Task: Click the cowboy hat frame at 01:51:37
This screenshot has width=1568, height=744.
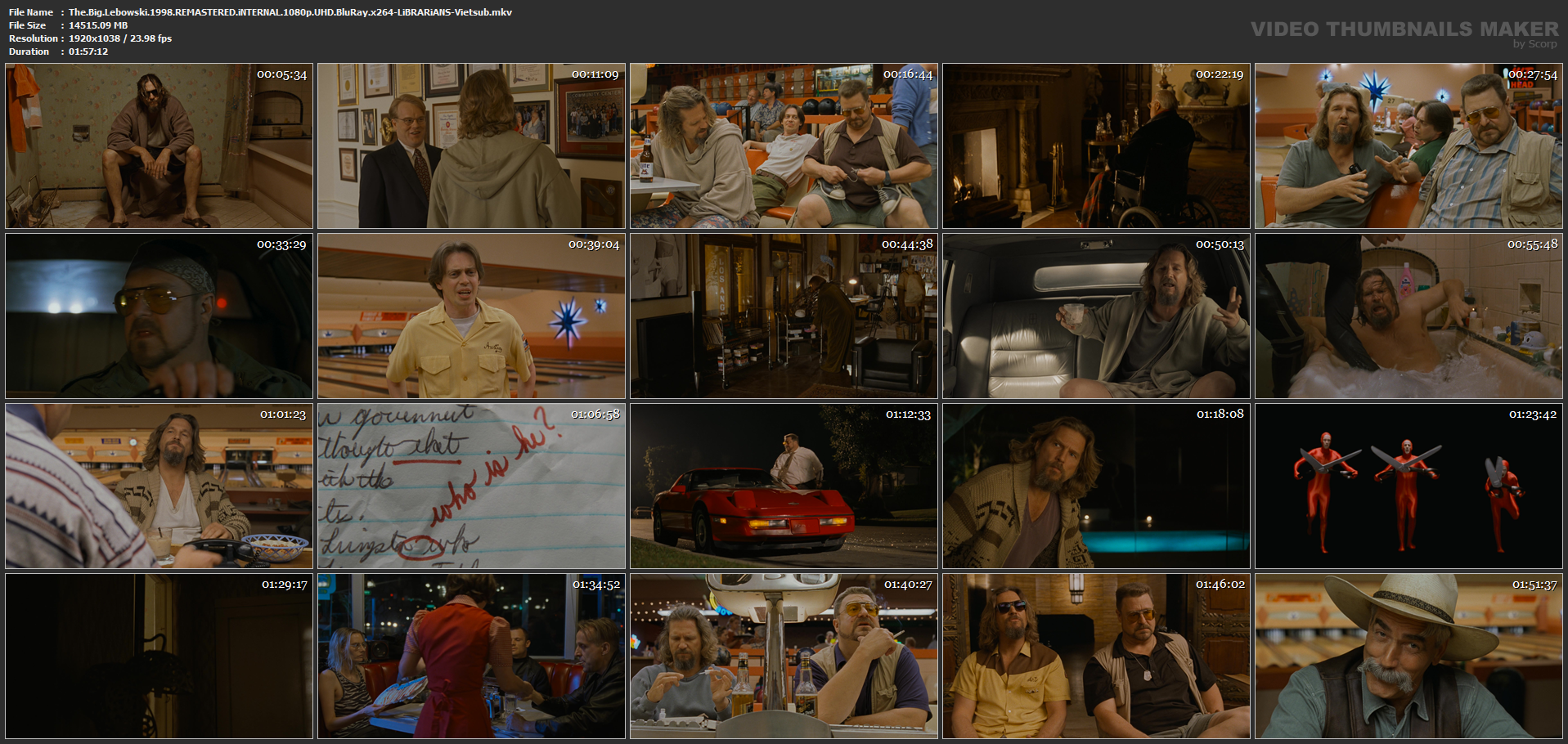Action: click(1409, 656)
